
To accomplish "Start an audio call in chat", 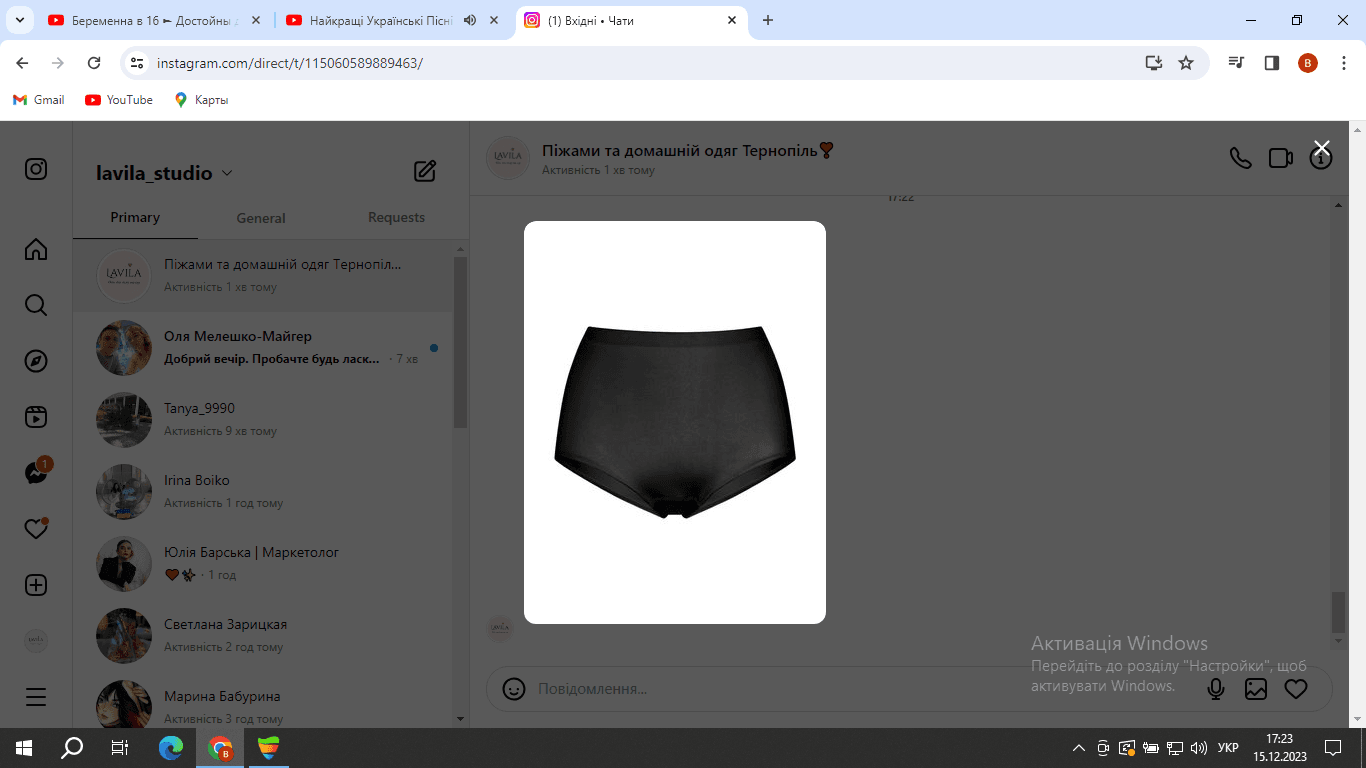I will (x=1240, y=158).
